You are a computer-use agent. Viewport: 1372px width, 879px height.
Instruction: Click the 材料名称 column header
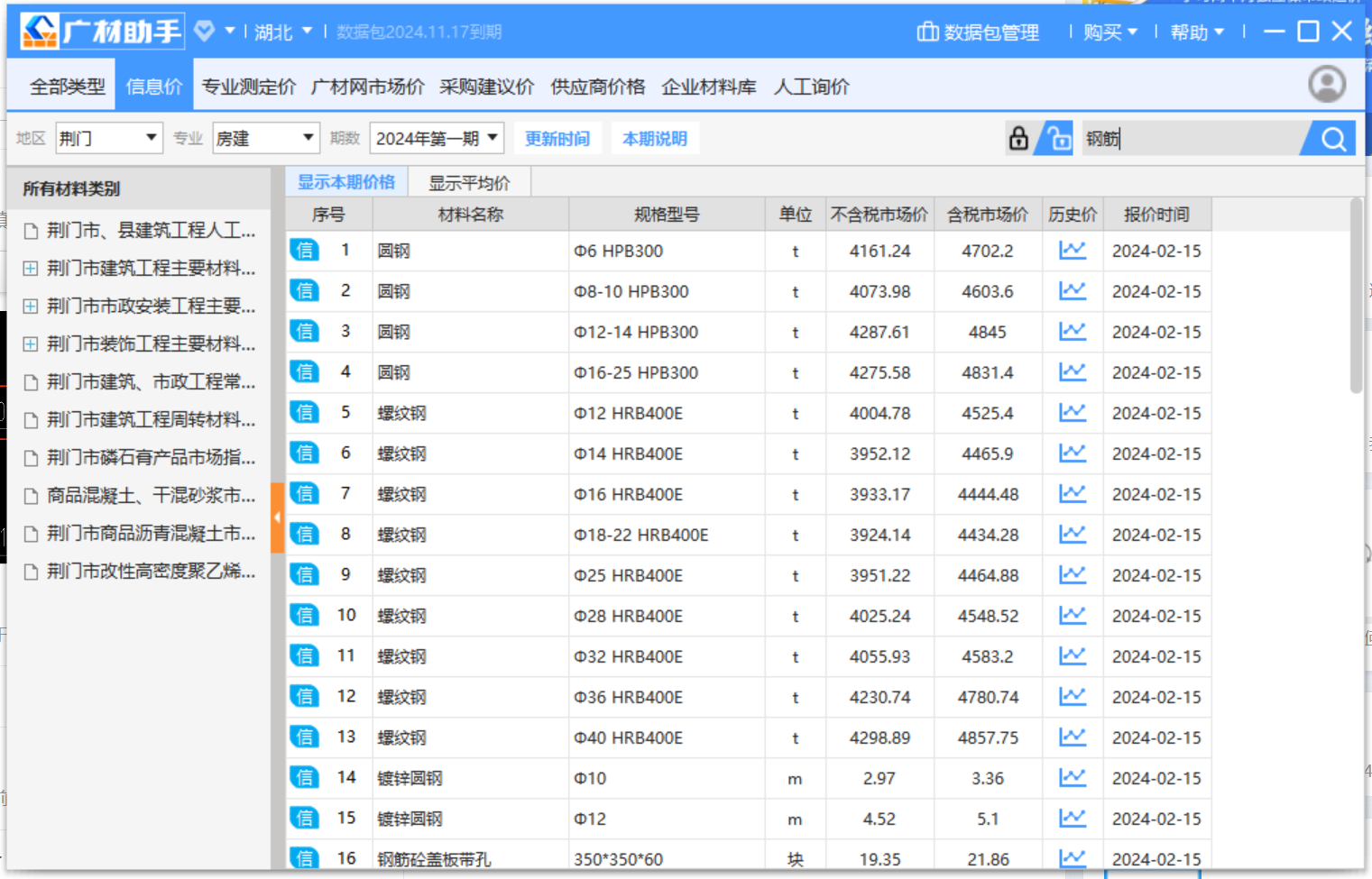[x=471, y=215]
